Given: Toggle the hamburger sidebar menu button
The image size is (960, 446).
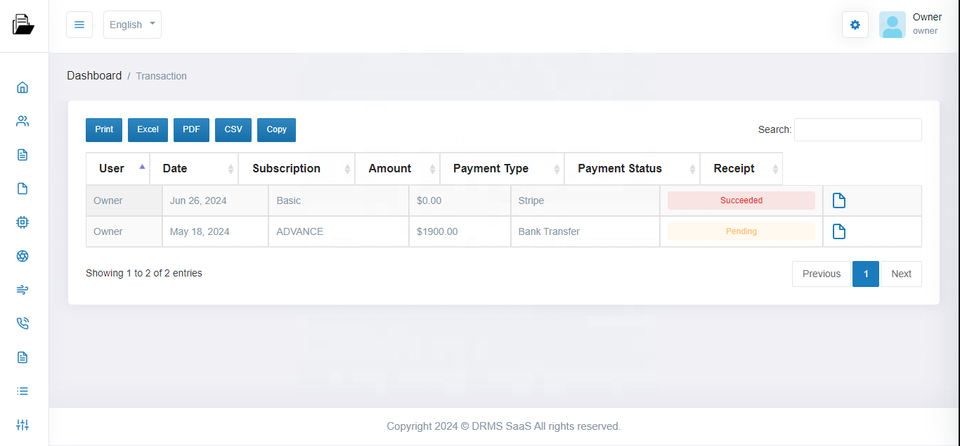Looking at the screenshot, I should click(x=79, y=25).
